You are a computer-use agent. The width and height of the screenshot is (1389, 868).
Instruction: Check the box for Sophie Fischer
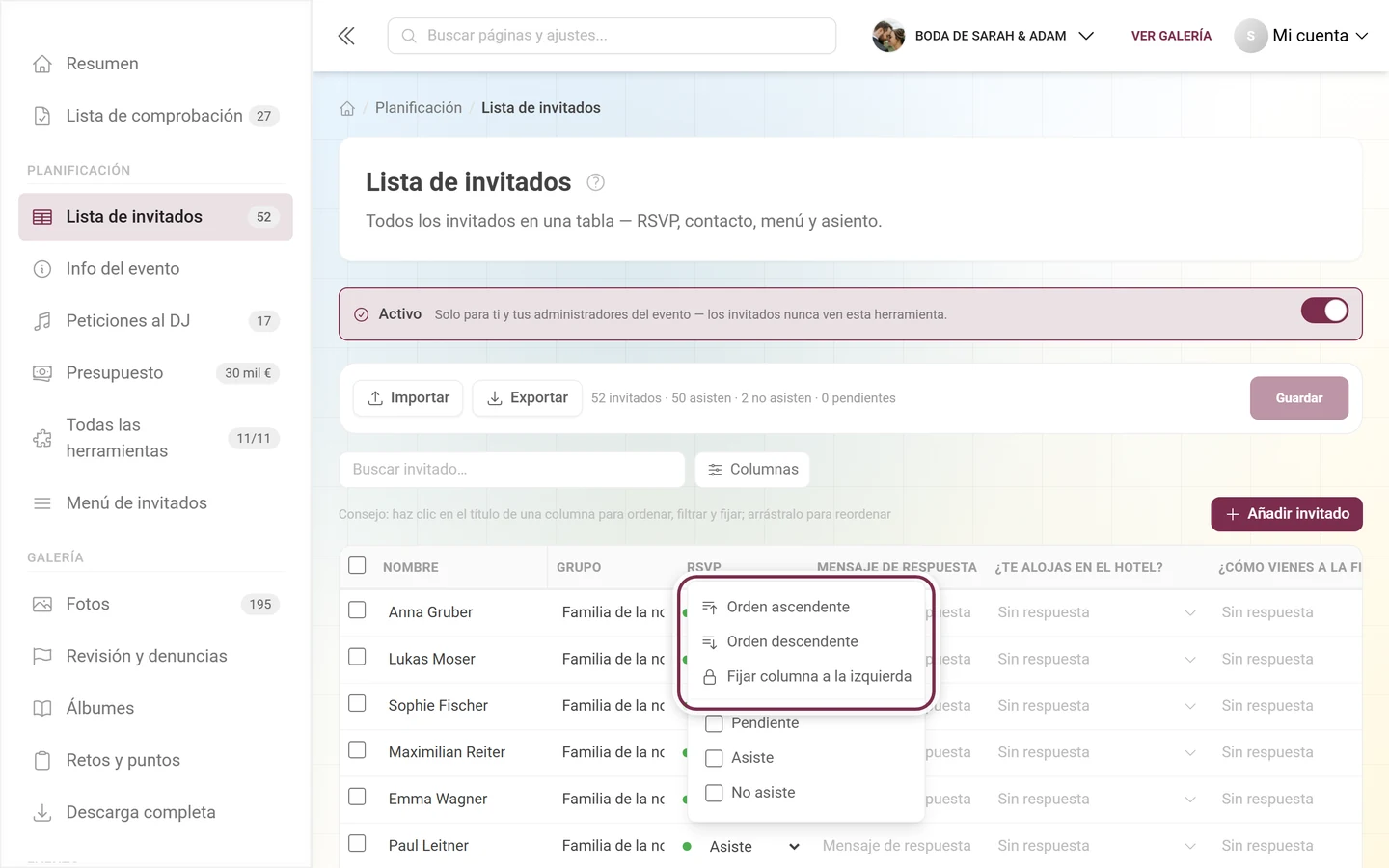point(357,704)
